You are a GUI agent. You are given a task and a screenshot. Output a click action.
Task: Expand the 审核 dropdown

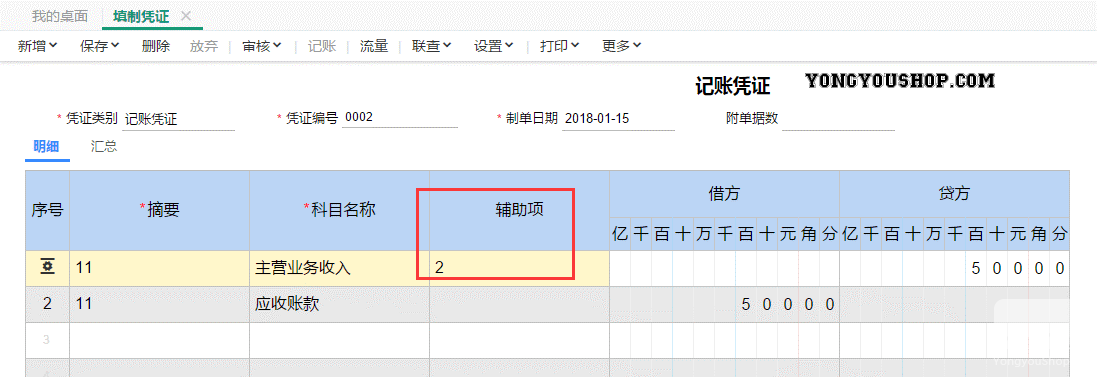[262, 46]
